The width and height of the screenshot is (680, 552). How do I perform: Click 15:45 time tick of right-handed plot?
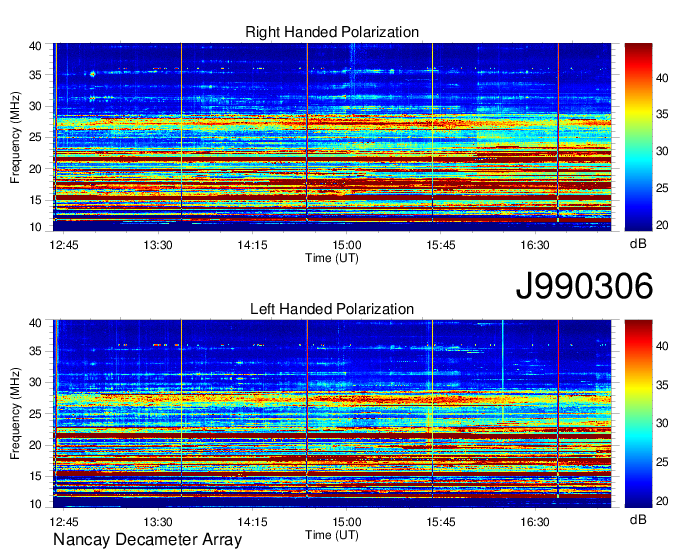441,245
